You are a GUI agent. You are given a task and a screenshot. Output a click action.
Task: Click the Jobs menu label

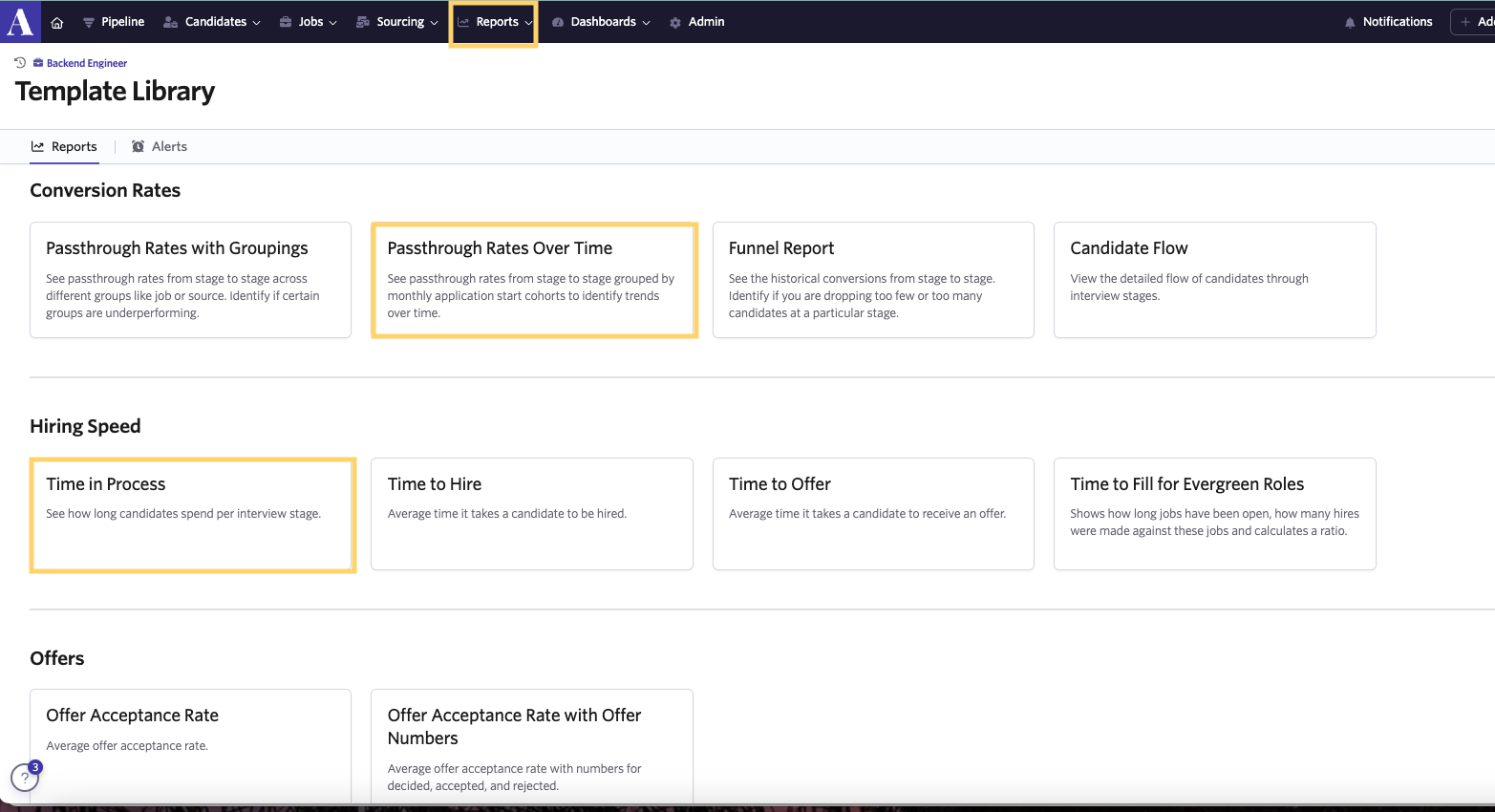(311, 22)
